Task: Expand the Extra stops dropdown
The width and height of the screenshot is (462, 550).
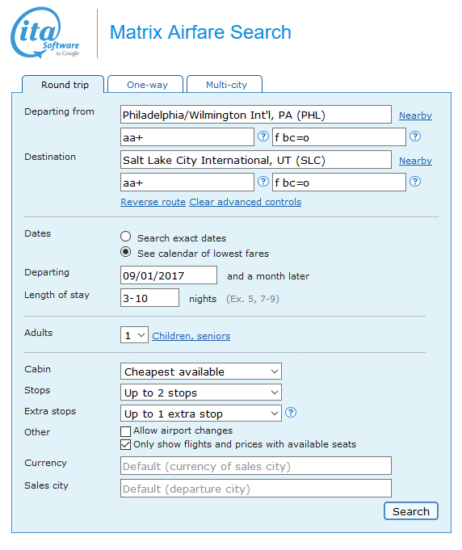Action: point(201,414)
